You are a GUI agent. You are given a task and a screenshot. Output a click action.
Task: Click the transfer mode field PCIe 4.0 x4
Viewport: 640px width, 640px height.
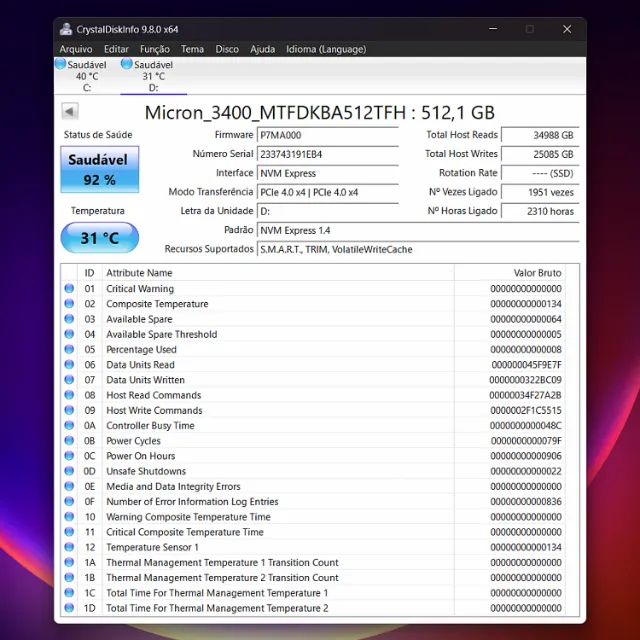point(328,192)
